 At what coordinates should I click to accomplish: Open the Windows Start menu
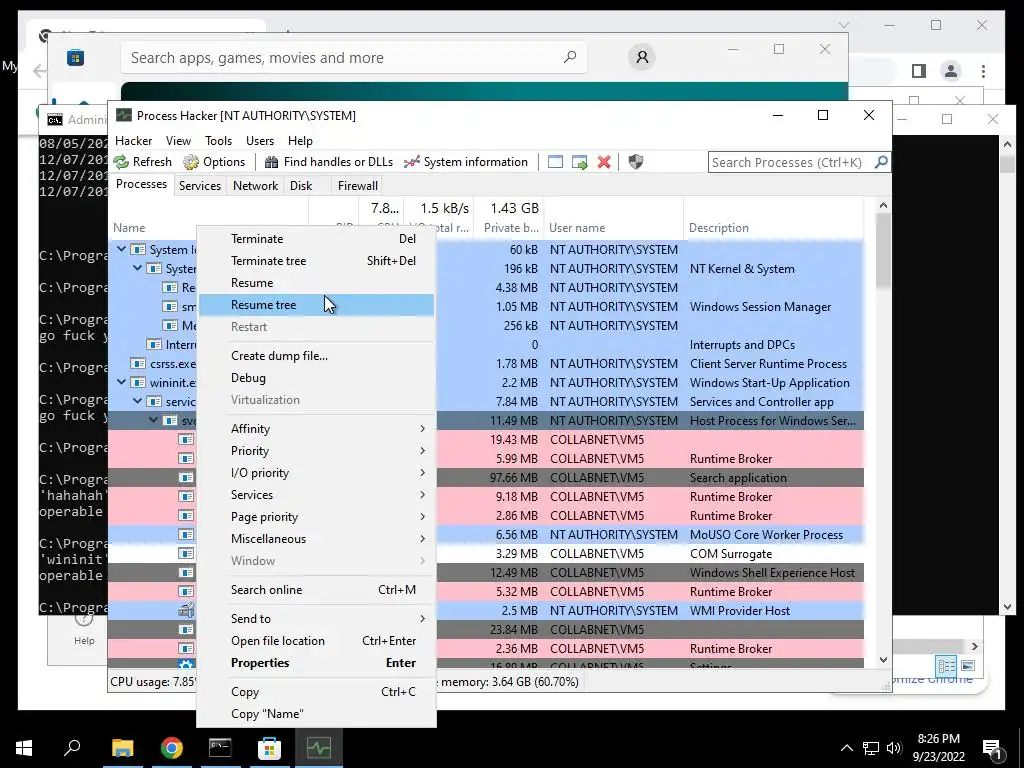point(24,748)
